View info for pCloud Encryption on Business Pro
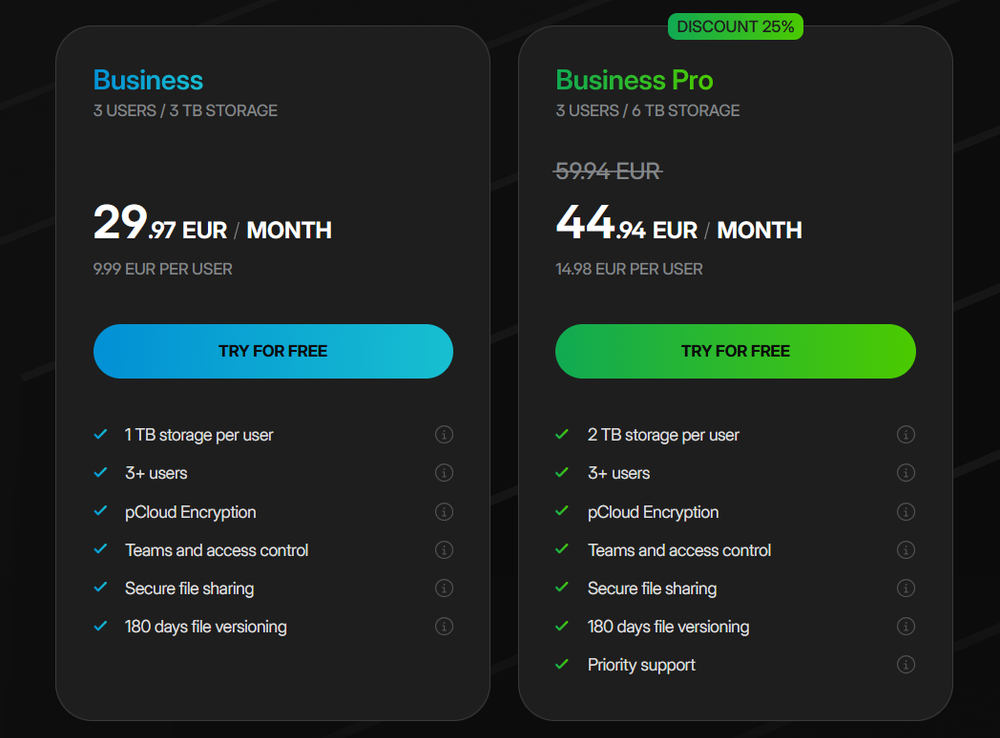Viewport: 1000px width, 738px height. coord(906,511)
